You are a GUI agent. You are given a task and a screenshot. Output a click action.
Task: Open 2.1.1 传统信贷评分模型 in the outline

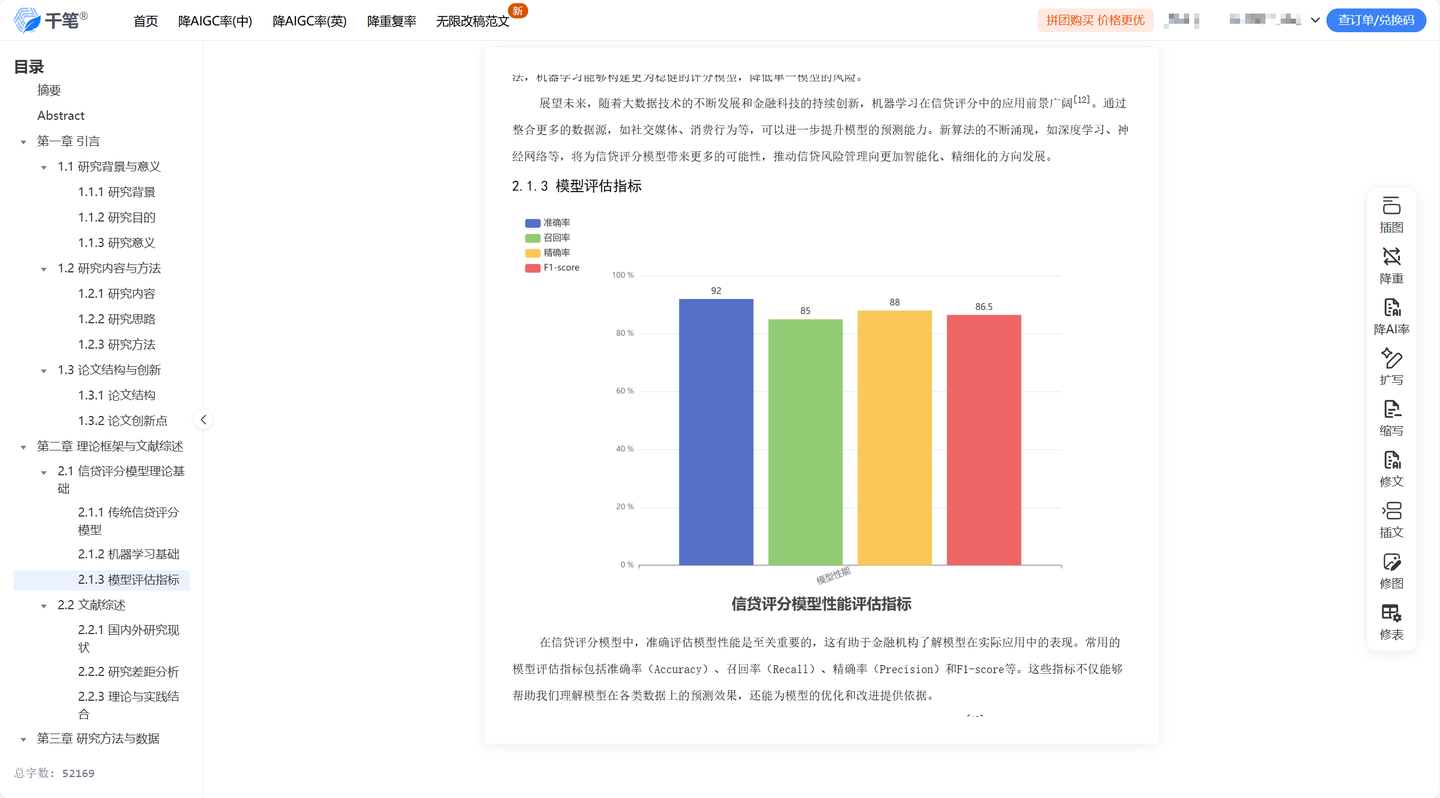coord(129,521)
